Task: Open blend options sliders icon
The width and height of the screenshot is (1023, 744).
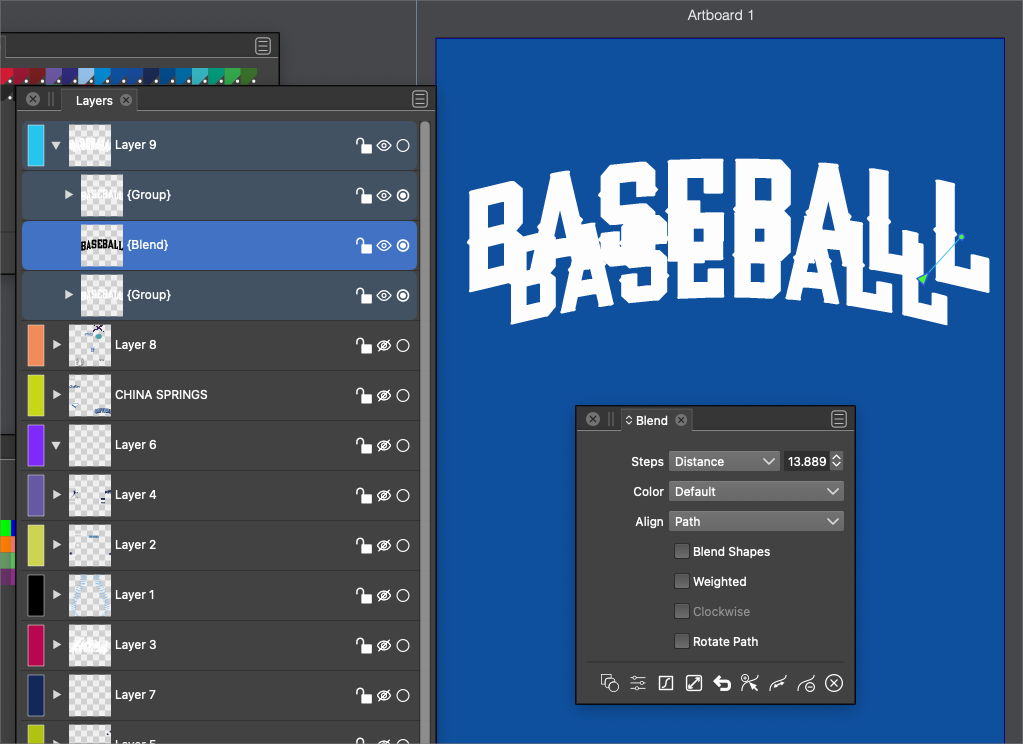Action: [637, 684]
